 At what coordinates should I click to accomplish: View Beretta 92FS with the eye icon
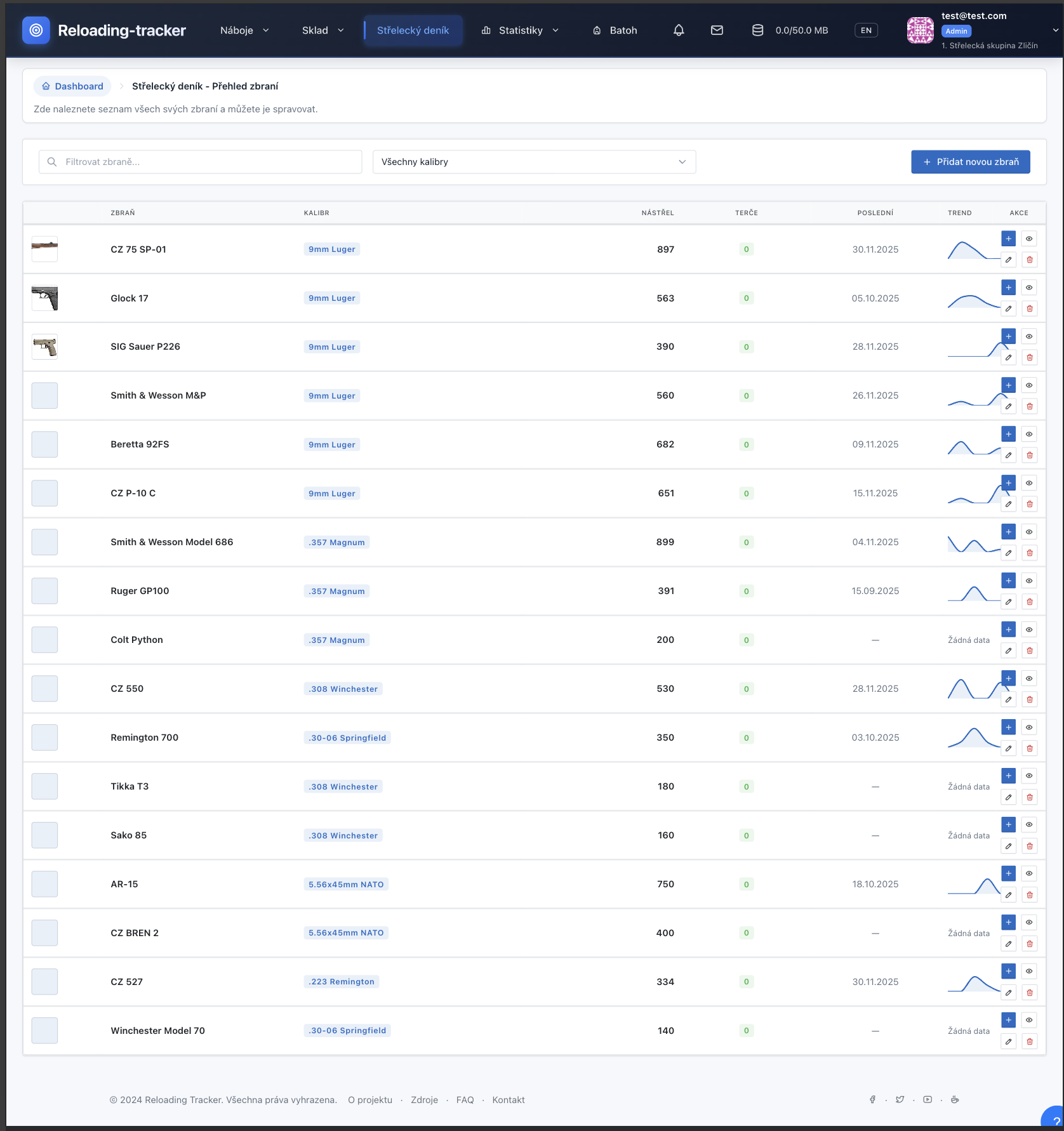click(1029, 434)
